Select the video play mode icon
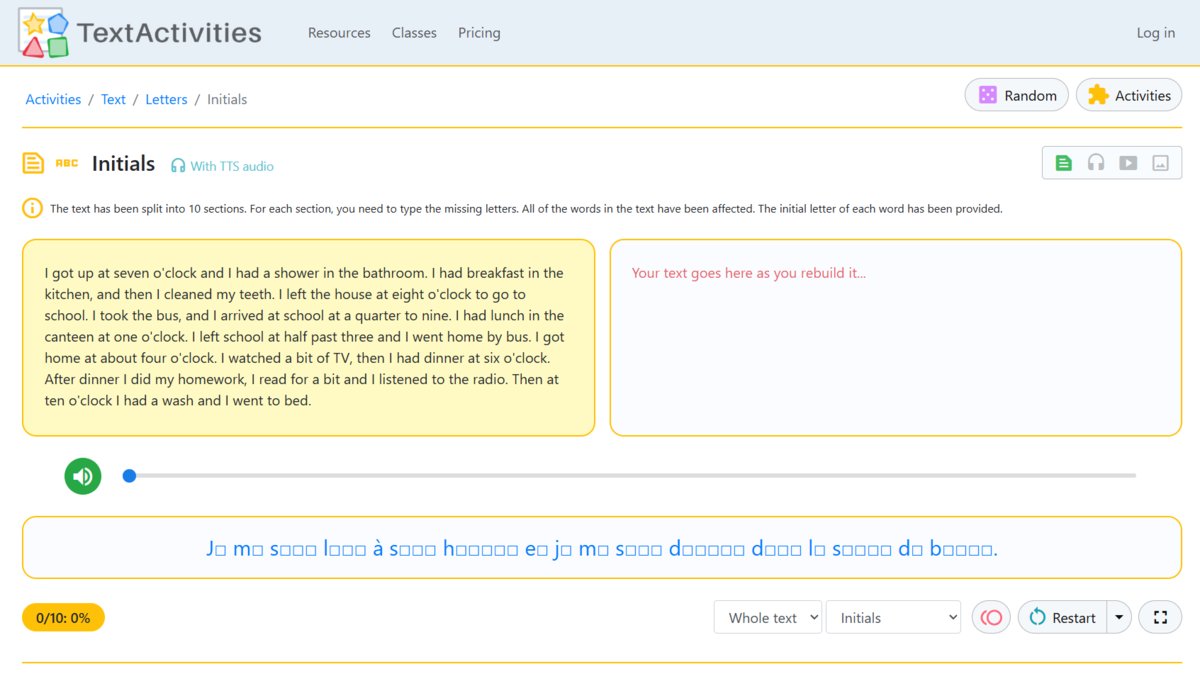Viewport: 1200px width, 686px height. 1128,163
